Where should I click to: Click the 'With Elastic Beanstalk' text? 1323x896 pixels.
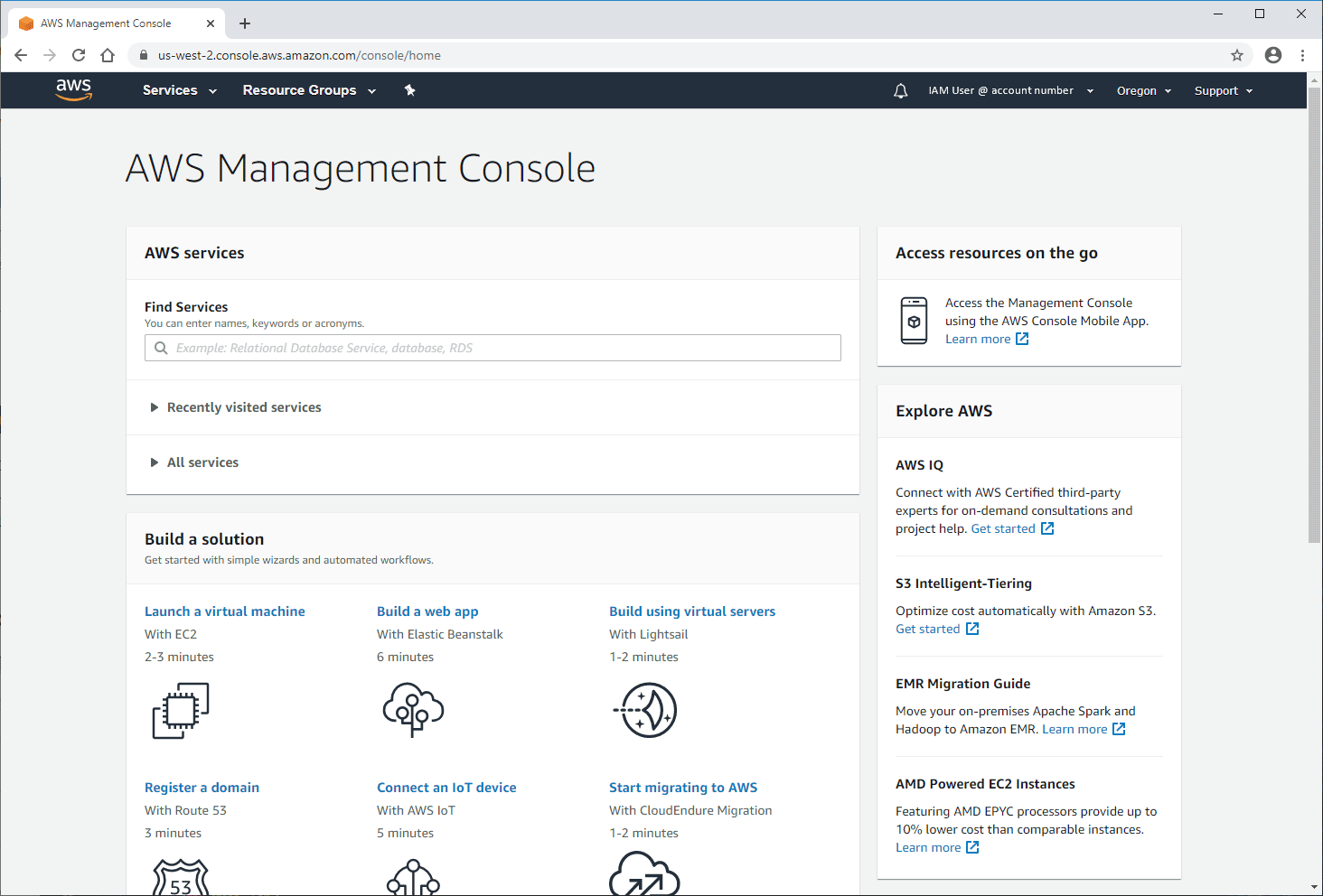(x=440, y=634)
